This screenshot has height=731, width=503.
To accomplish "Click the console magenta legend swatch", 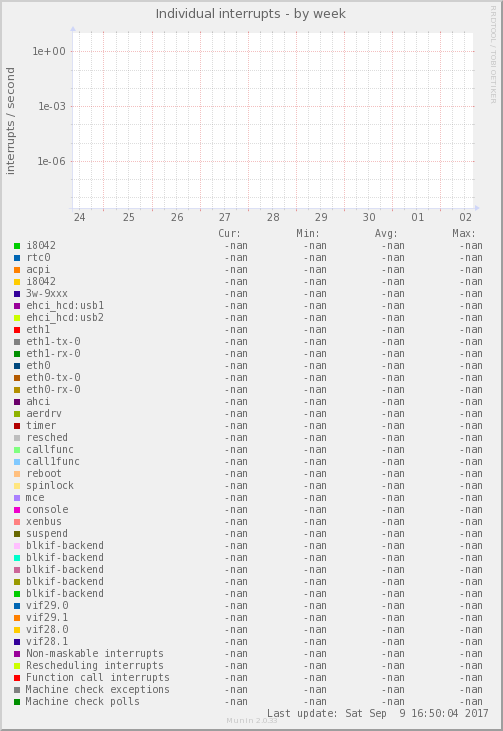I will click(17, 510).
